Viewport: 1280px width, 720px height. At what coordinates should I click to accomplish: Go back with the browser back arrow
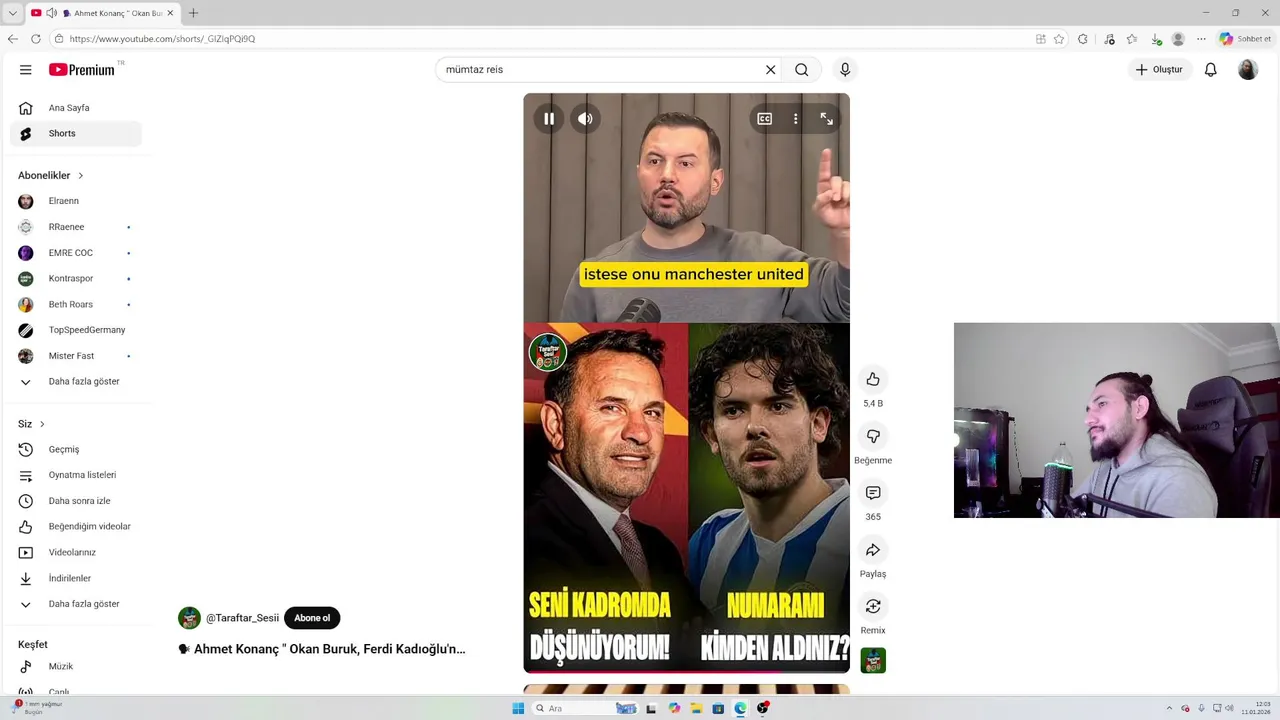pyautogui.click(x=12, y=39)
